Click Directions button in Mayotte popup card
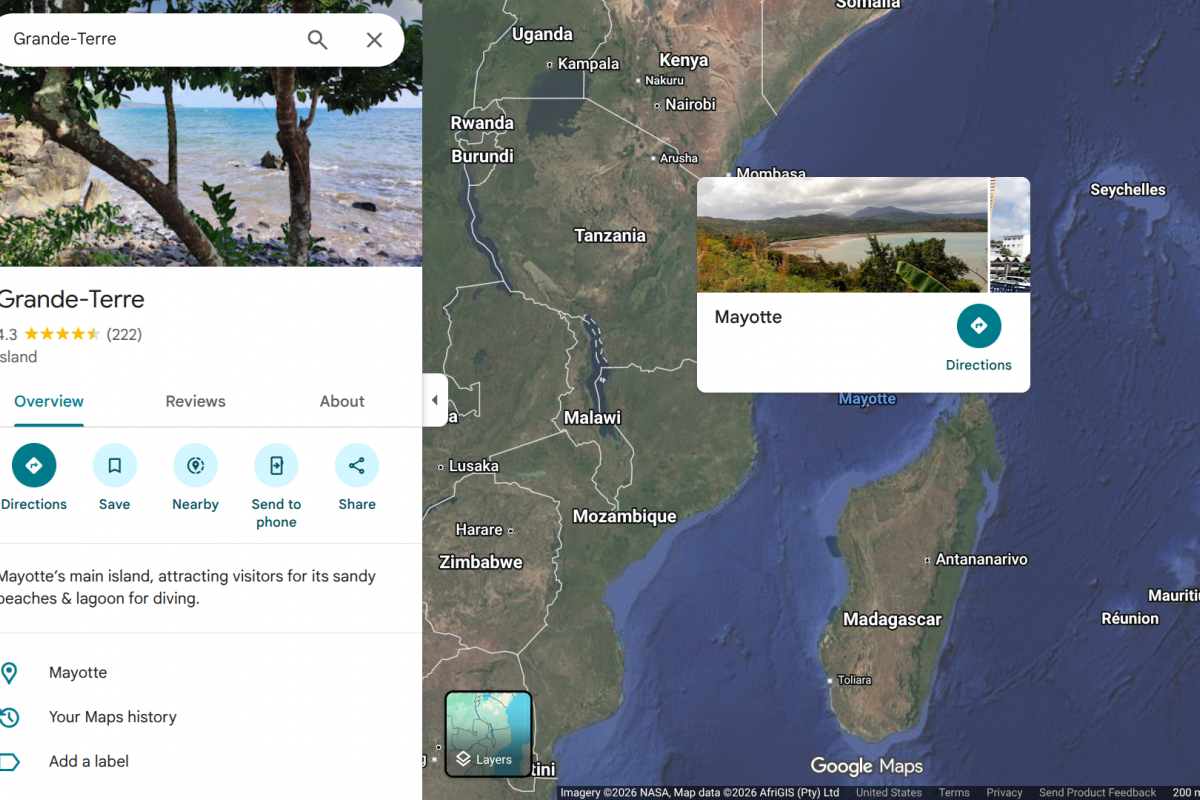The width and height of the screenshot is (1200, 800). (x=978, y=327)
